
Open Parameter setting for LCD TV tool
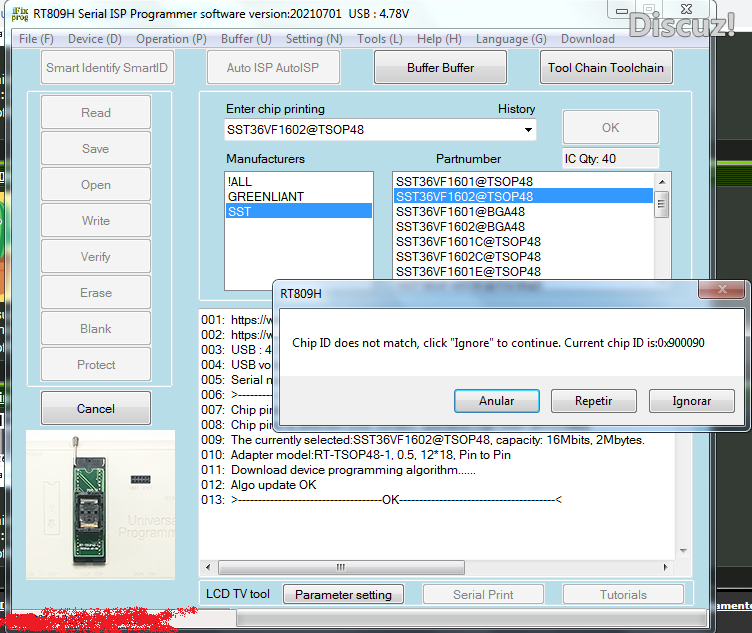[343, 595]
